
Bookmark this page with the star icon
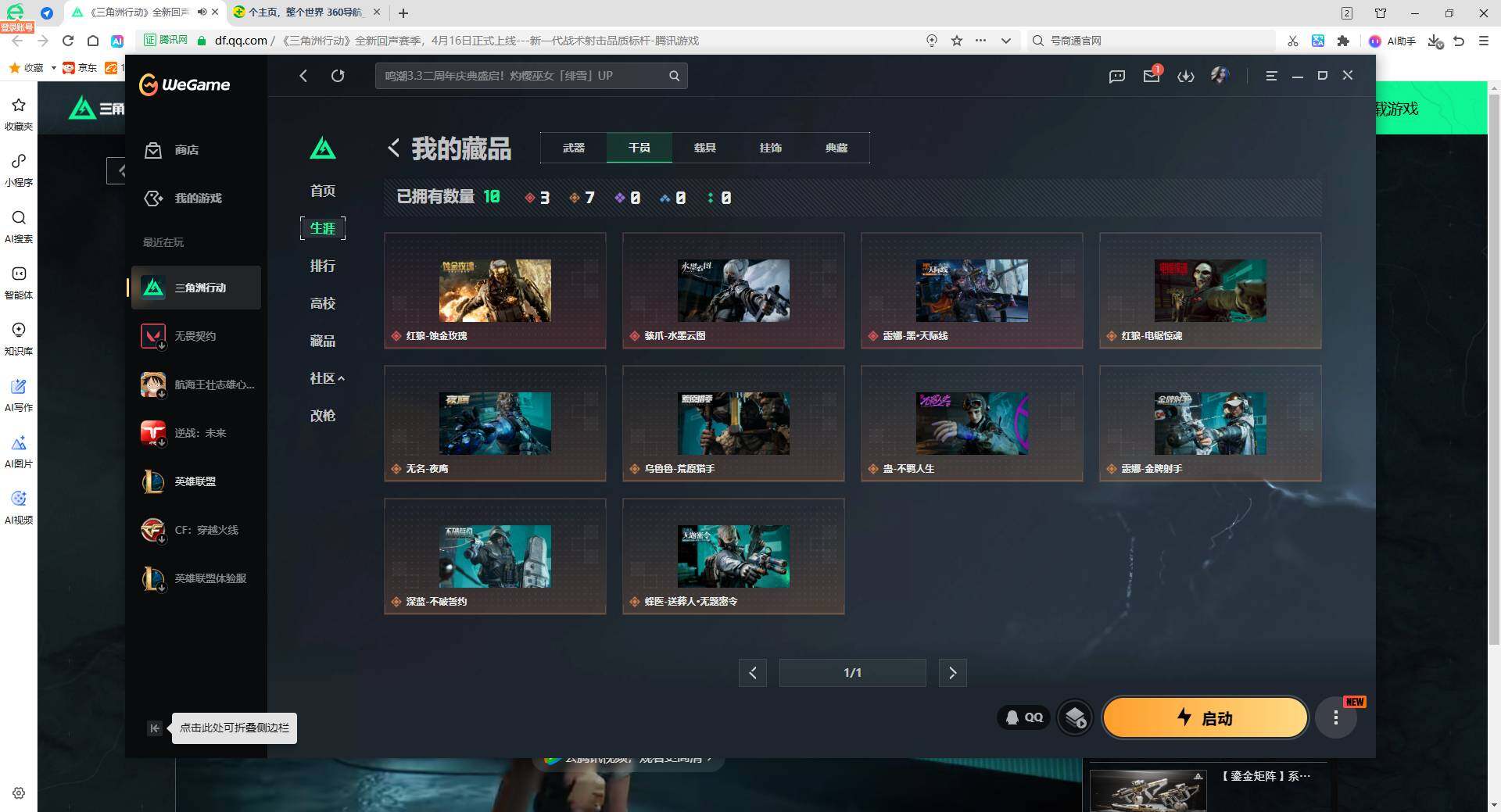(957, 41)
